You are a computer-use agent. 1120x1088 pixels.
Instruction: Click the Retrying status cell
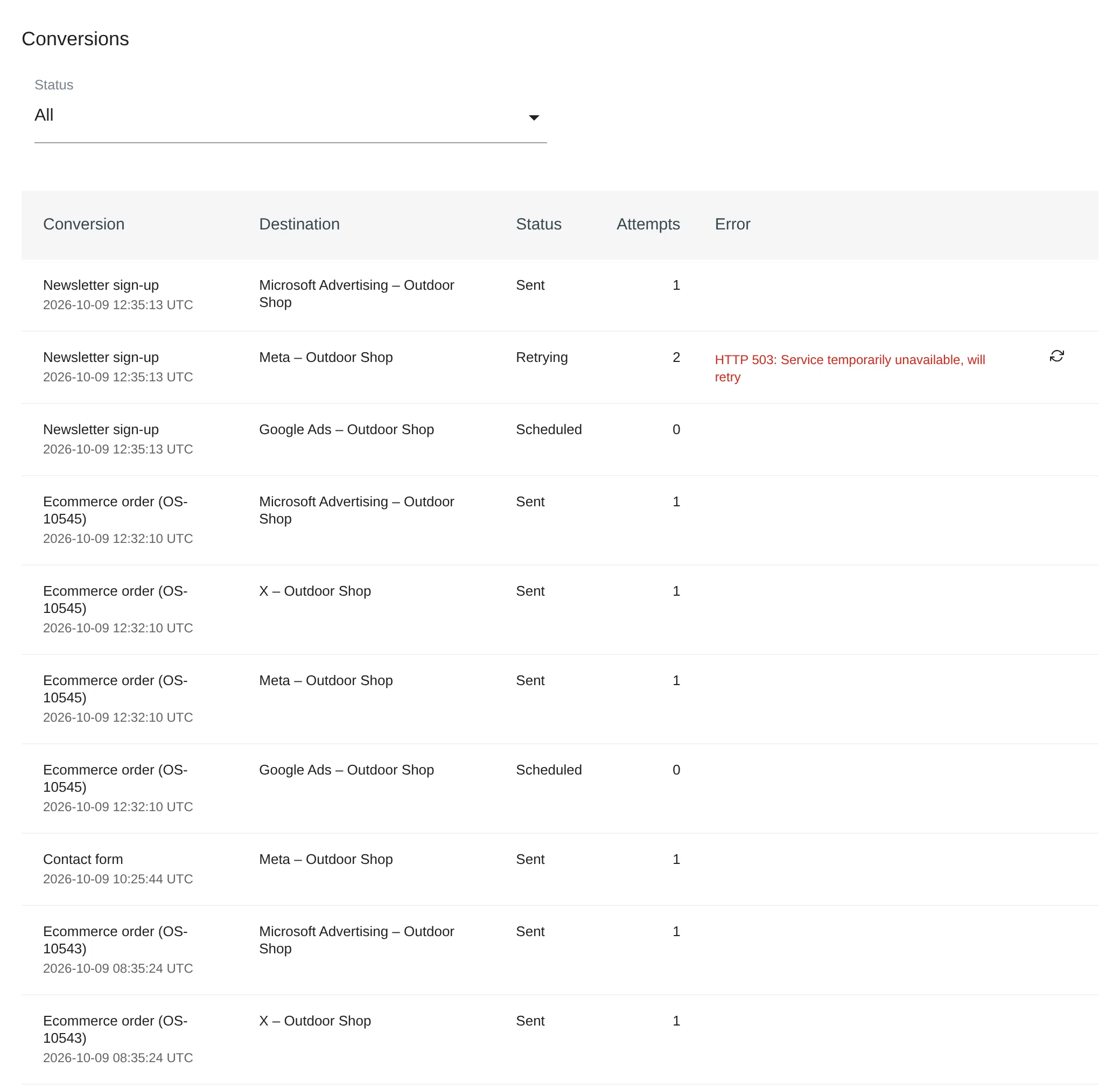pos(542,357)
